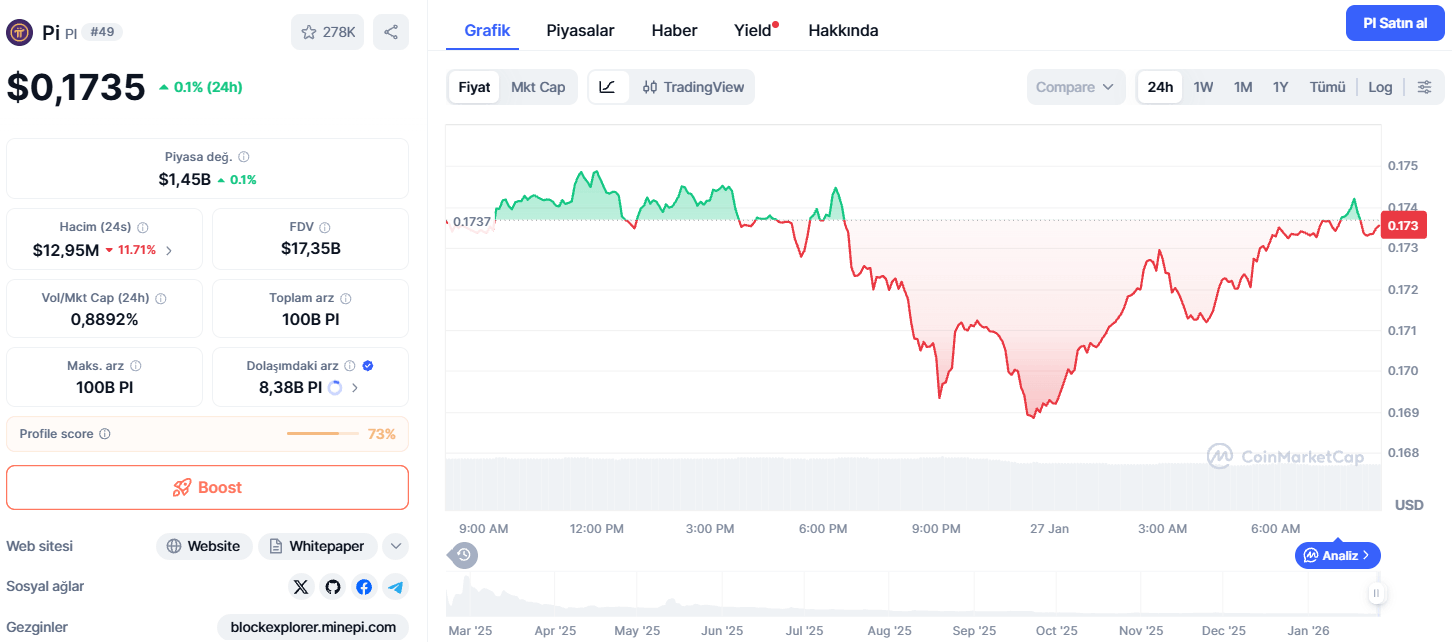The image size is (1452, 642).
Task: Open the Piyasalar tab
Action: [580, 30]
